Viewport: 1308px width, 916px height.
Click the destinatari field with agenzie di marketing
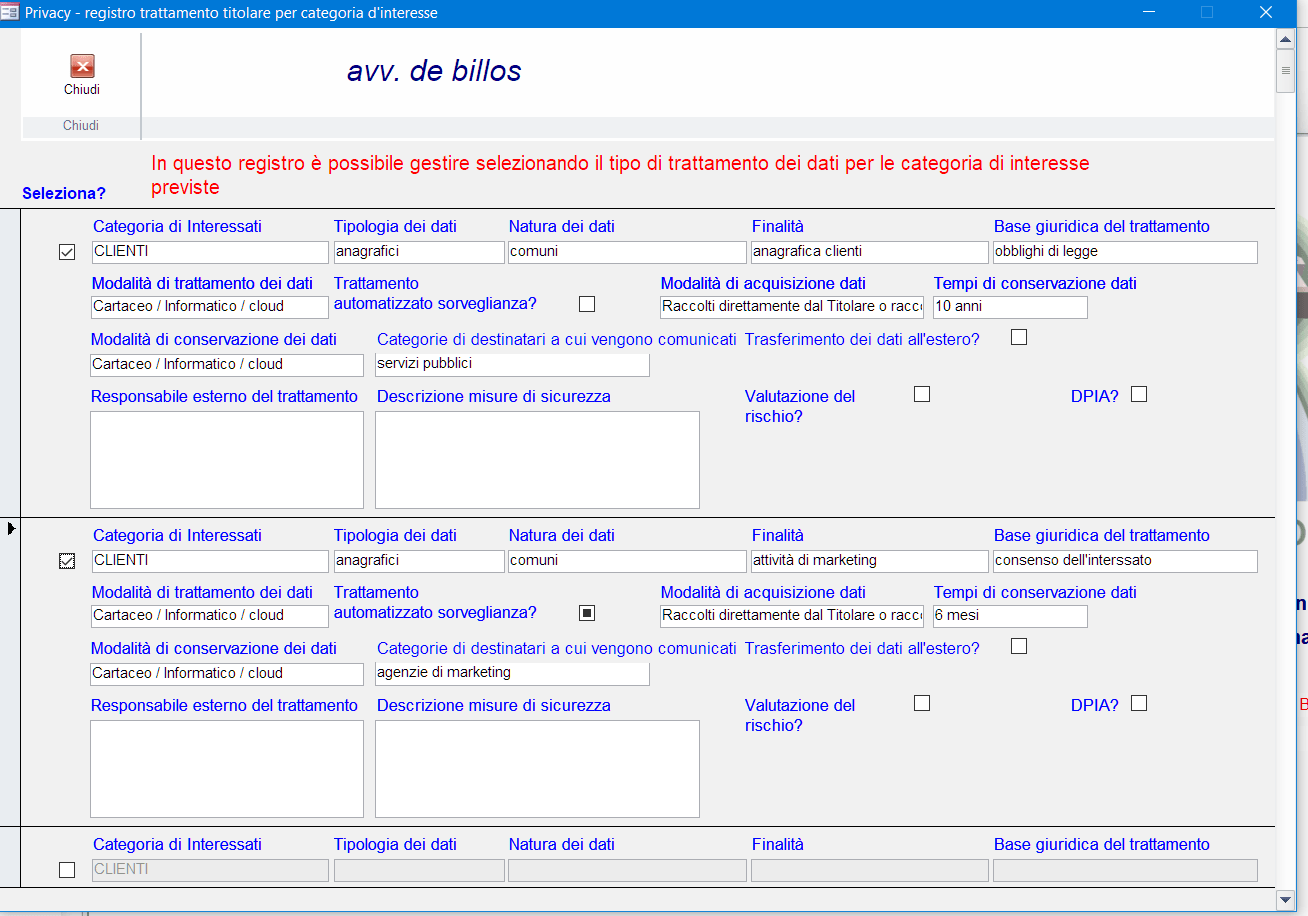point(512,673)
